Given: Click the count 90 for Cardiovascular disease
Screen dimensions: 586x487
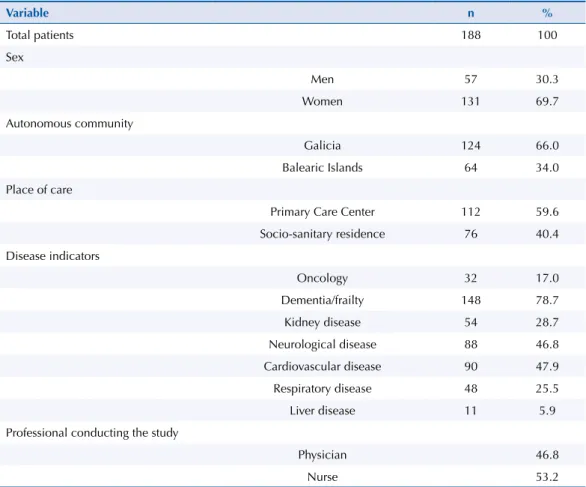Looking at the screenshot, I should click(471, 366).
